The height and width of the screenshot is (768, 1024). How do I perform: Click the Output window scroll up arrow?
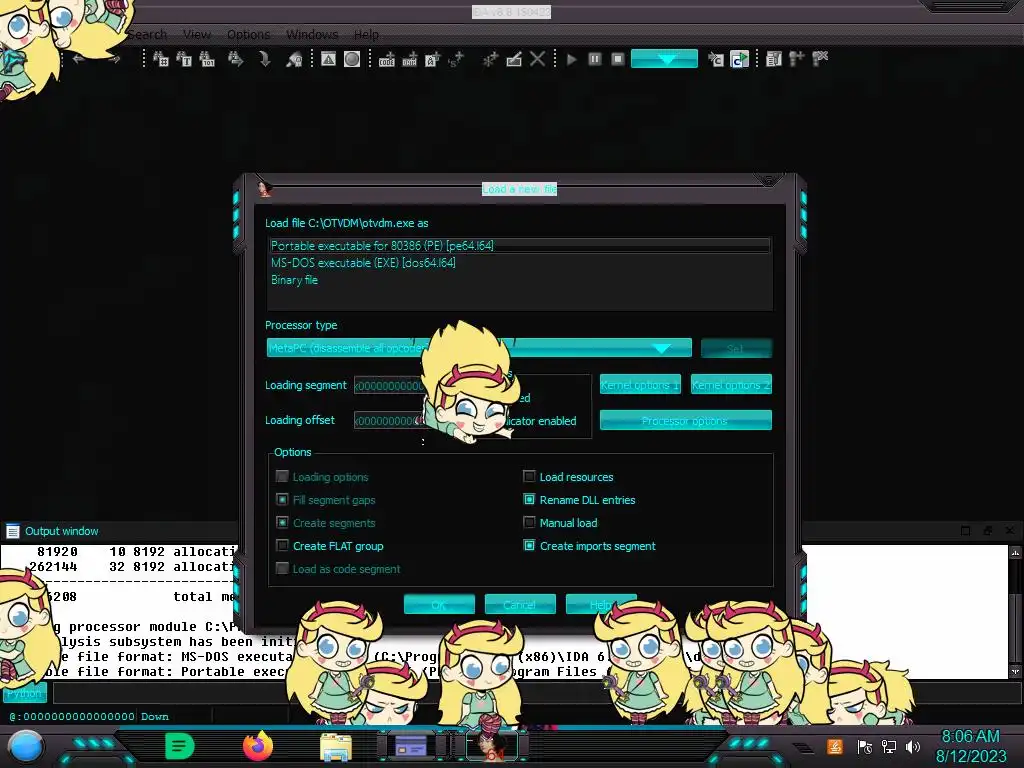(1016, 552)
